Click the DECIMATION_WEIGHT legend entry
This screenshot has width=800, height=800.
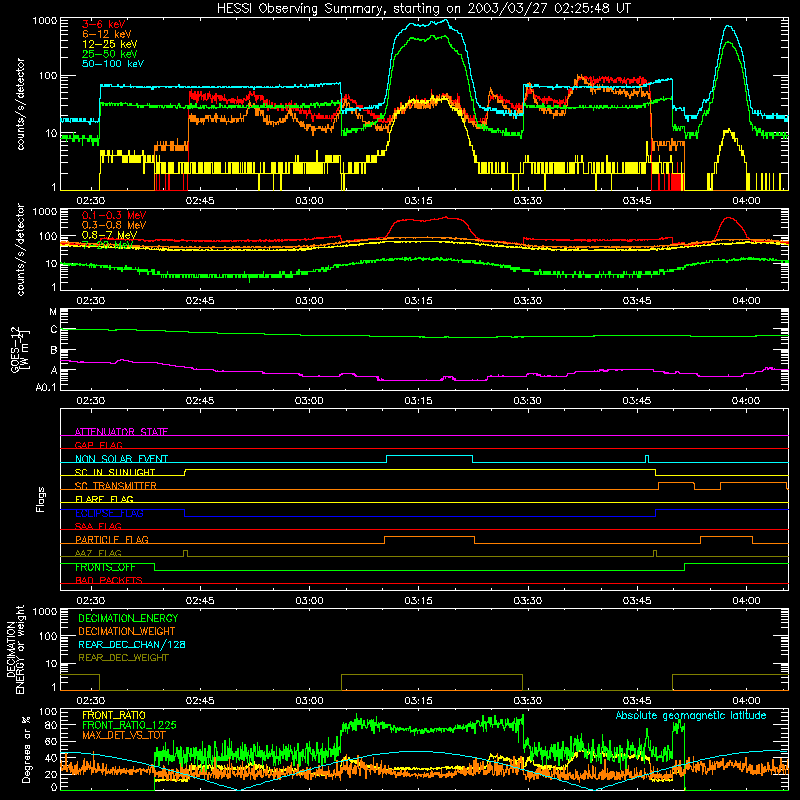click(x=127, y=631)
